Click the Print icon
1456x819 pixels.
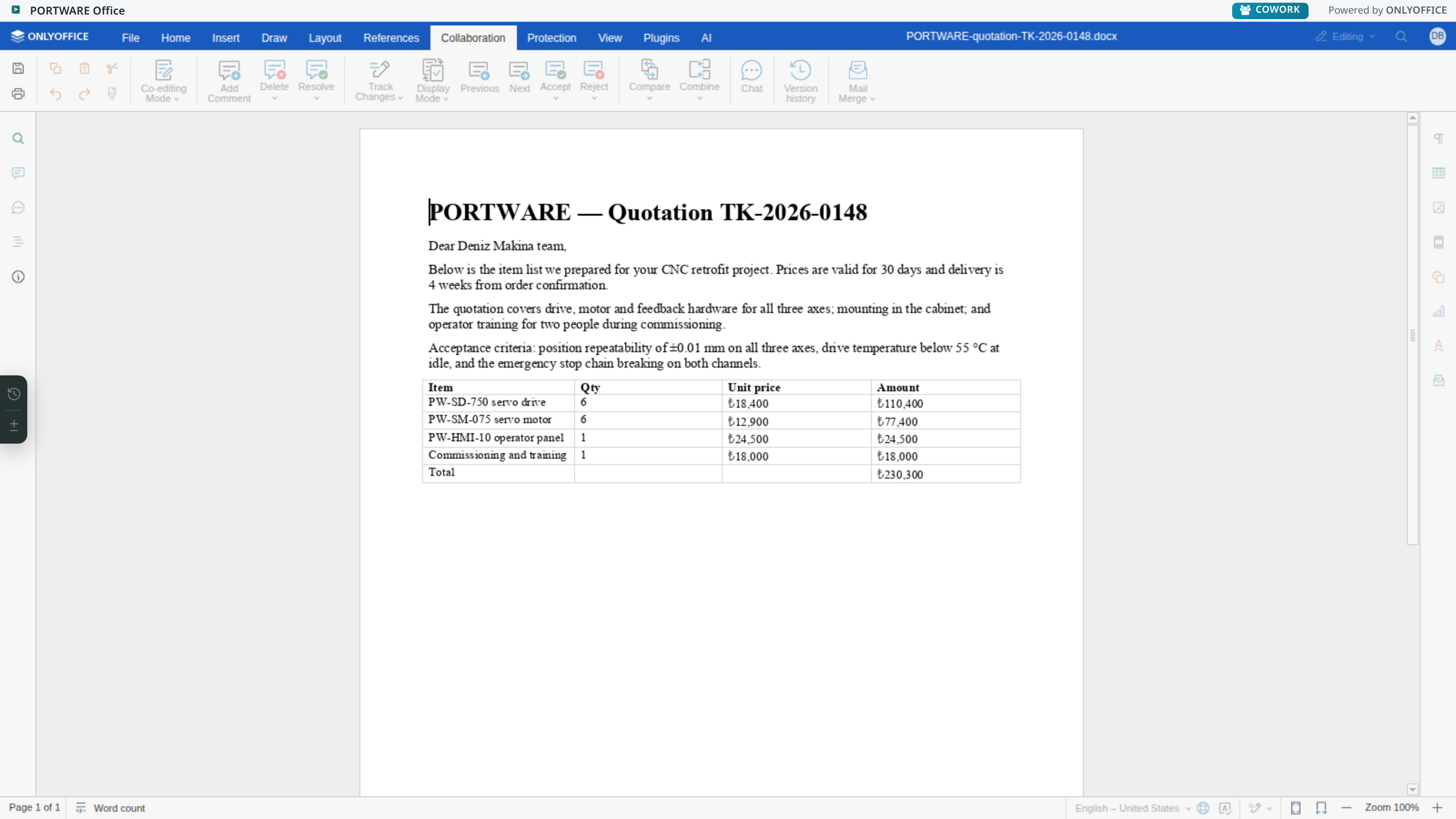18,94
